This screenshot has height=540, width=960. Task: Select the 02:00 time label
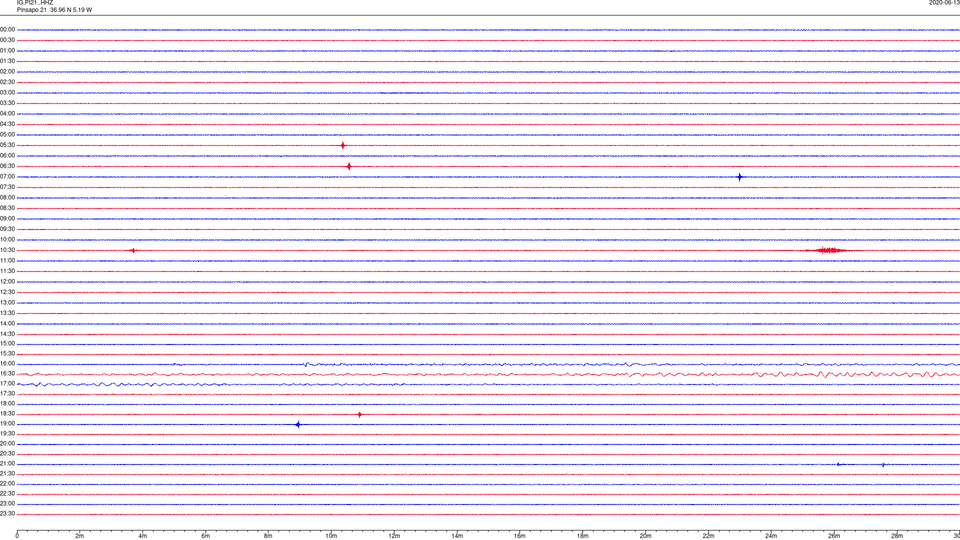(8, 72)
